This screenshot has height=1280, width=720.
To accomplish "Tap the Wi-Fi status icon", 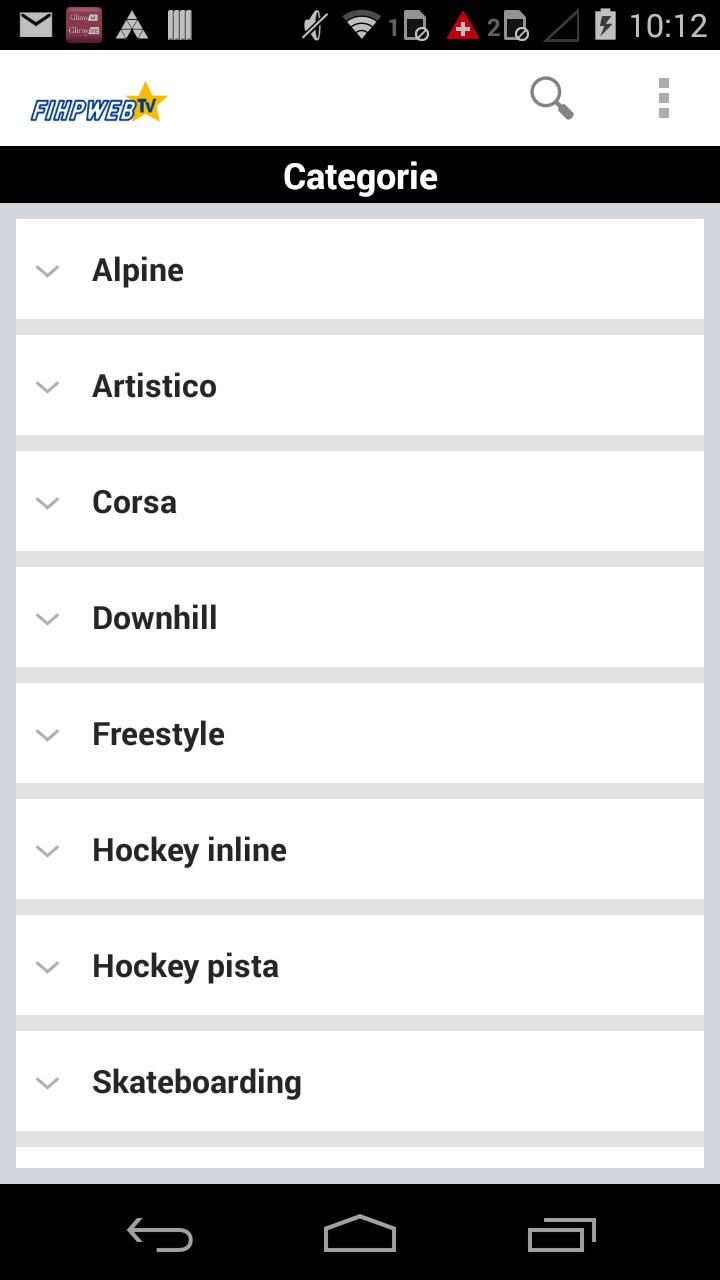I will coord(361,24).
